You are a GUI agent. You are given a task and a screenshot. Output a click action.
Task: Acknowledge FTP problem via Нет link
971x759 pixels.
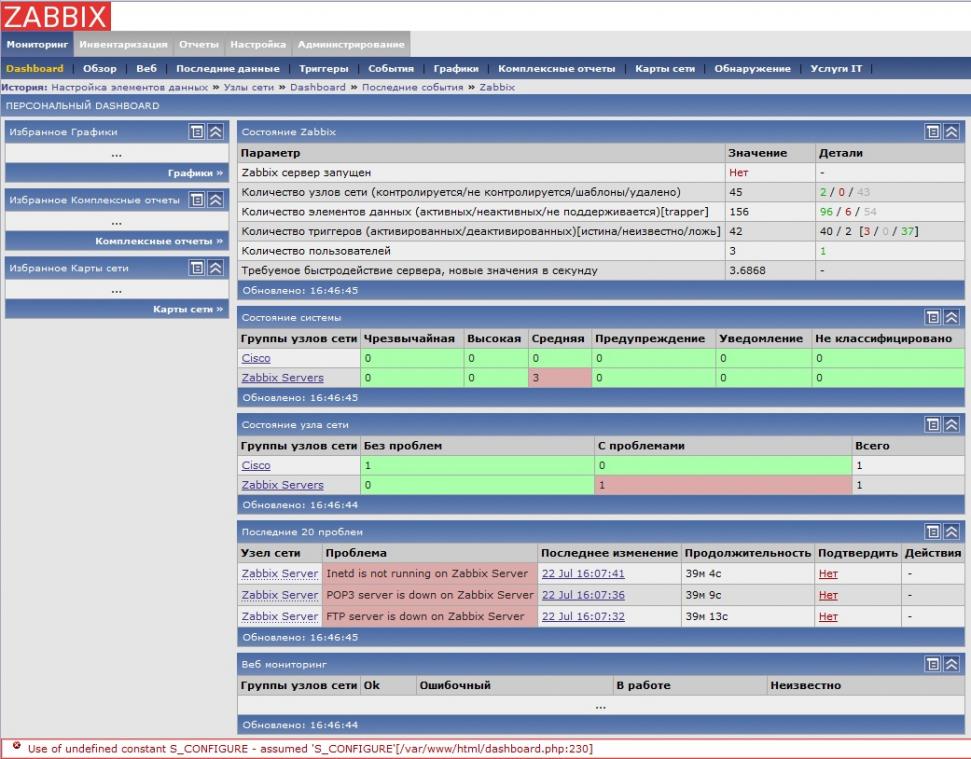pyautogui.click(x=828, y=616)
